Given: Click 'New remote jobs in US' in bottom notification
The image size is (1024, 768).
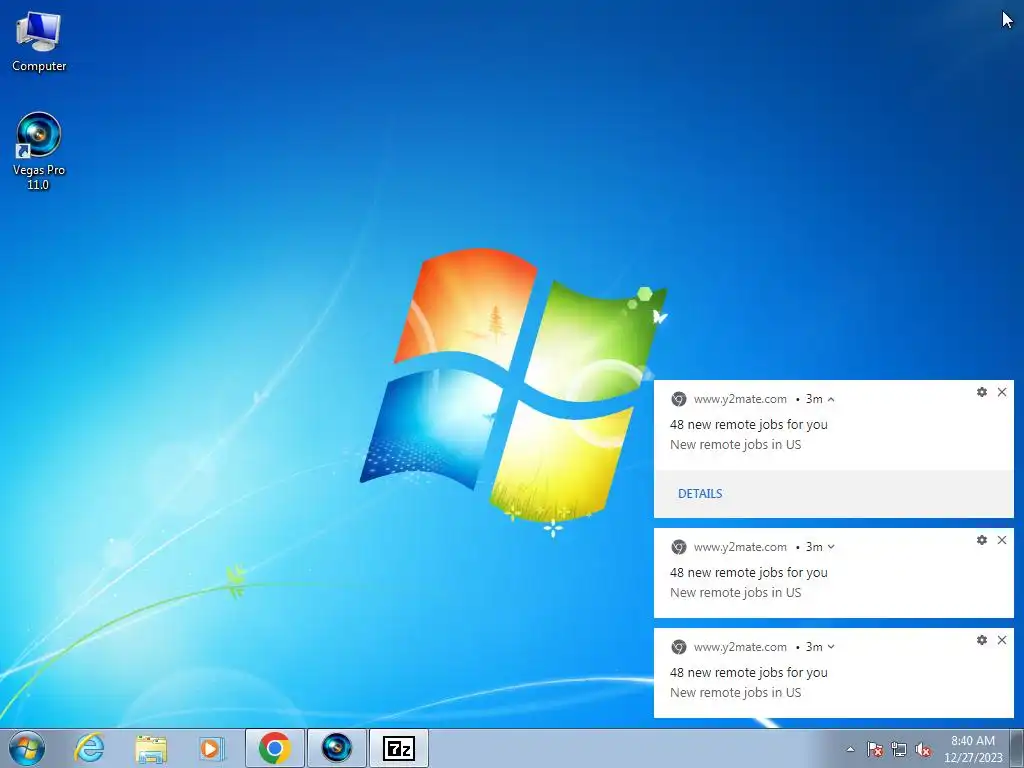Looking at the screenshot, I should (735, 693).
